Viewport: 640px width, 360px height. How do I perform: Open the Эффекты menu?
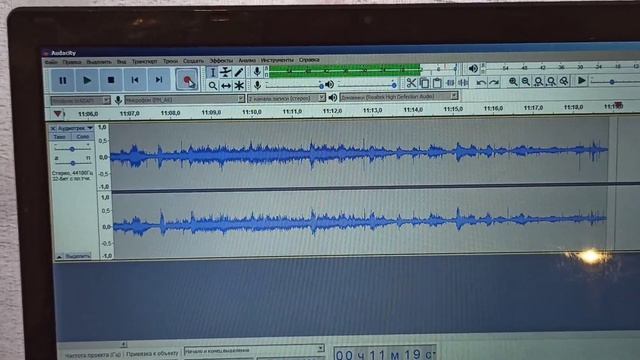coord(221,60)
